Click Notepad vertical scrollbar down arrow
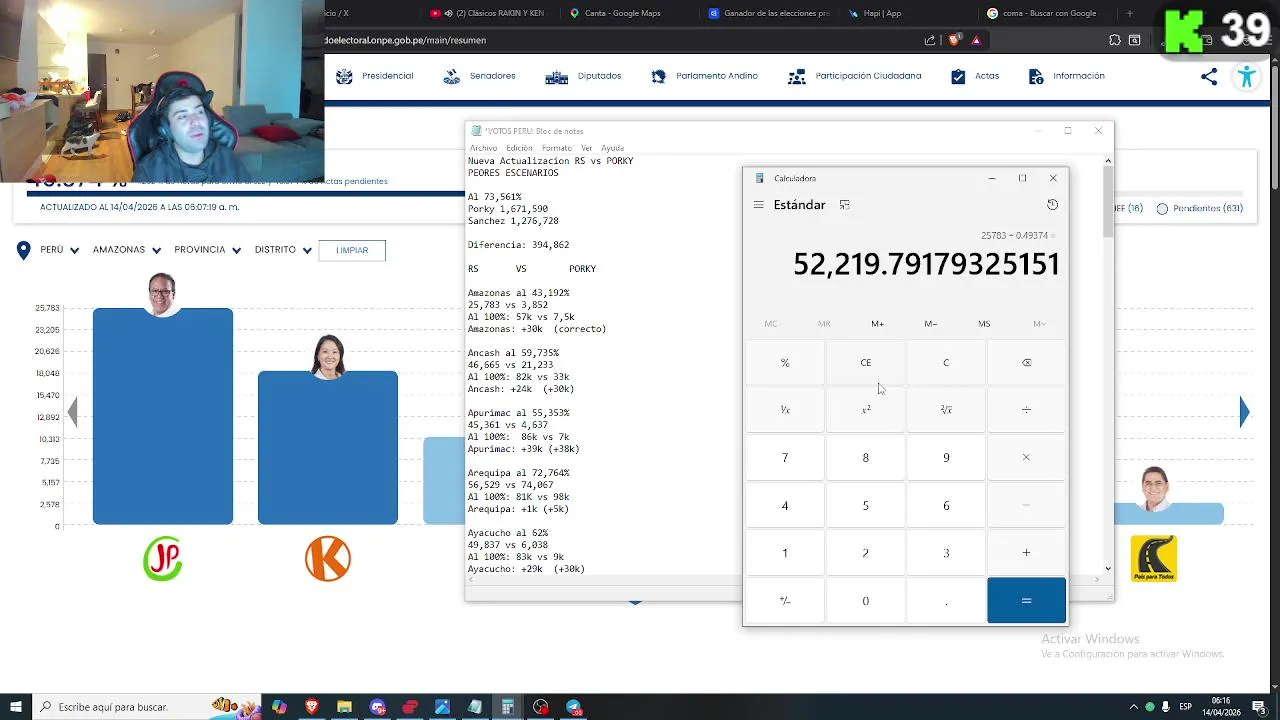The height and width of the screenshot is (720, 1280). tap(1107, 568)
